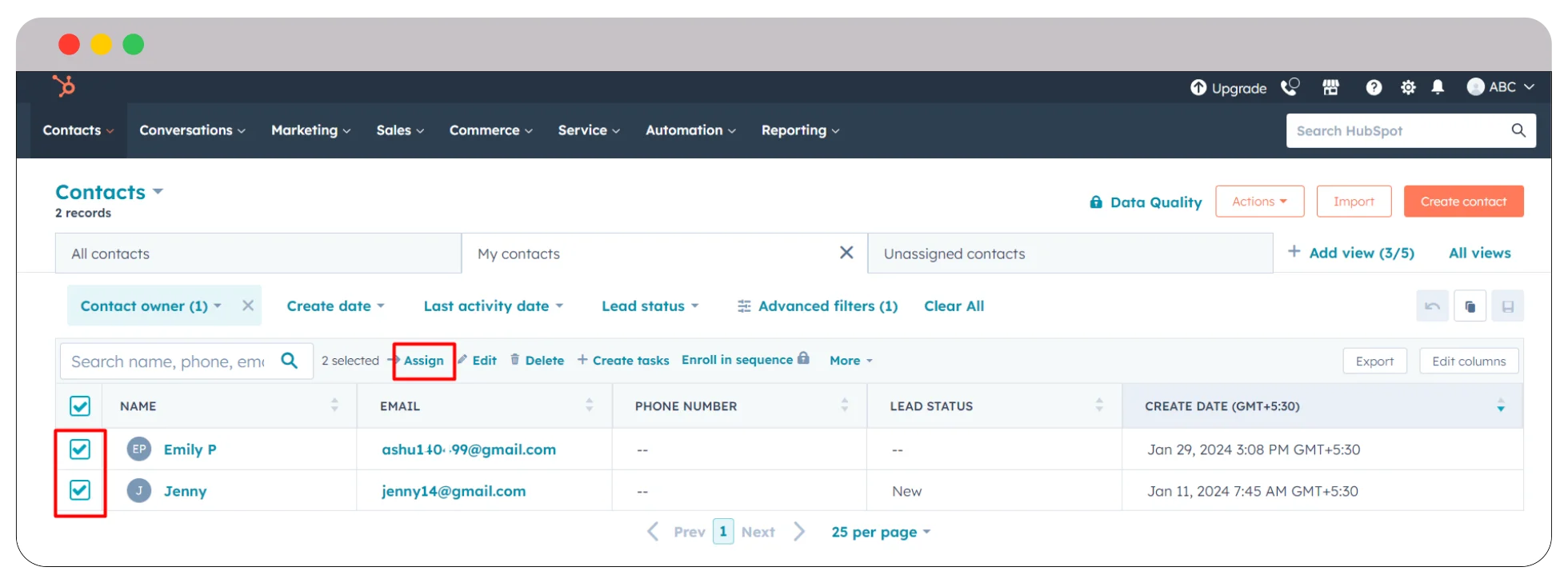Expand the Contacts title dropdown
Image resolution: width=1568 pixels, height=583 pixels.
[158, 191]
